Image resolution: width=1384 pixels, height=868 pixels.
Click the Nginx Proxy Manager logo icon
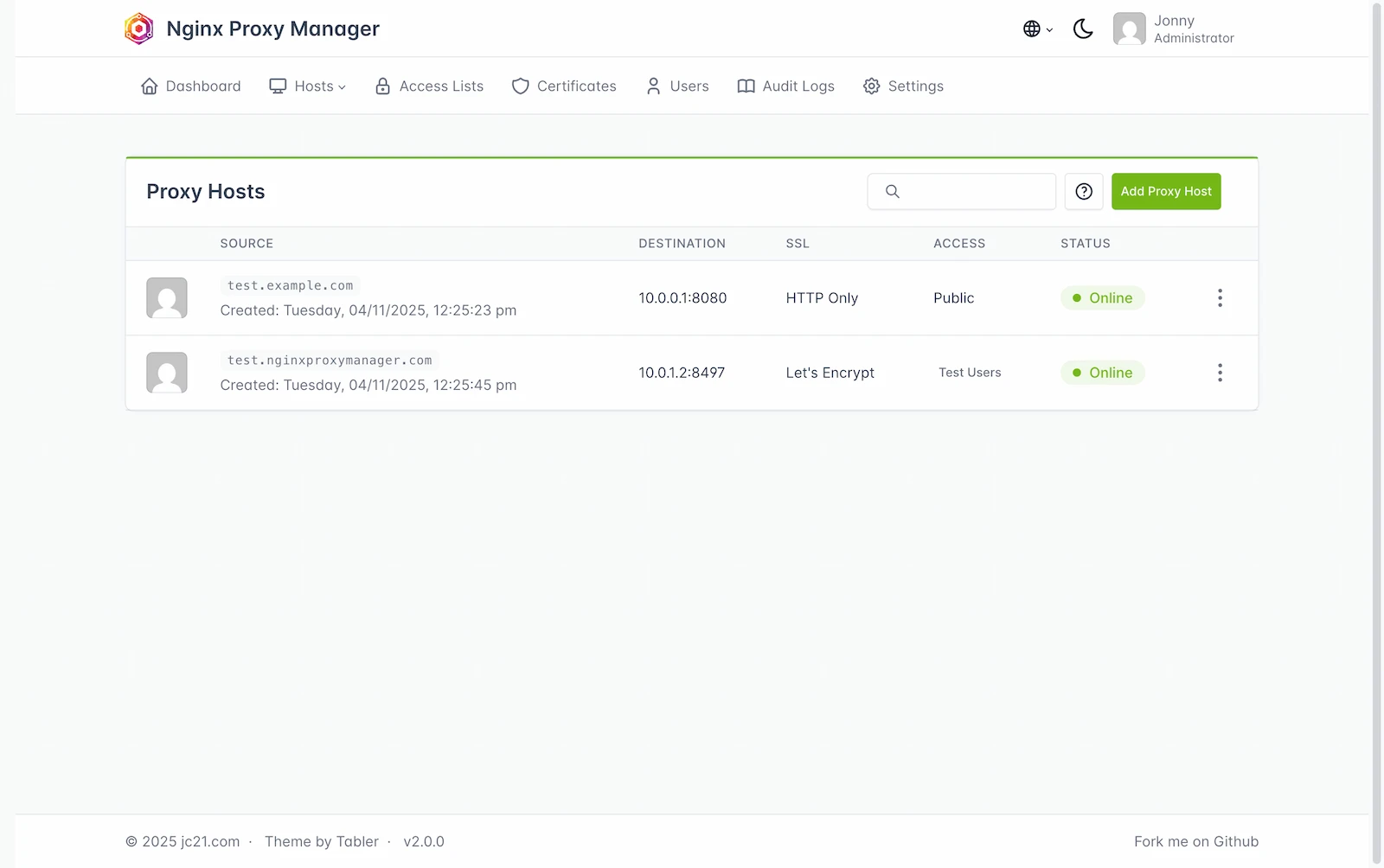[x=138, y=29]
